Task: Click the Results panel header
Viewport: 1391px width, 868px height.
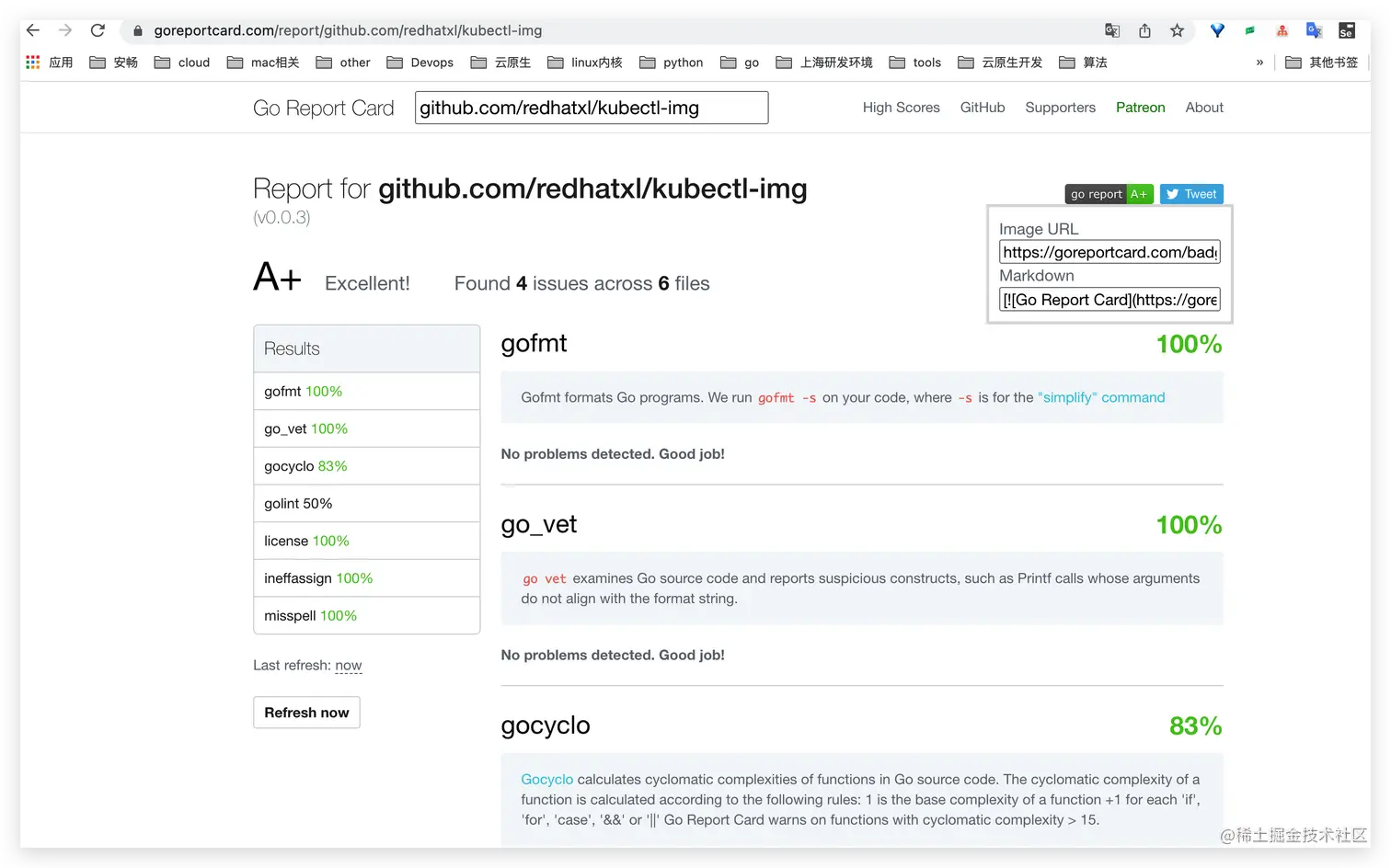Action: click(x=366, y=348)
